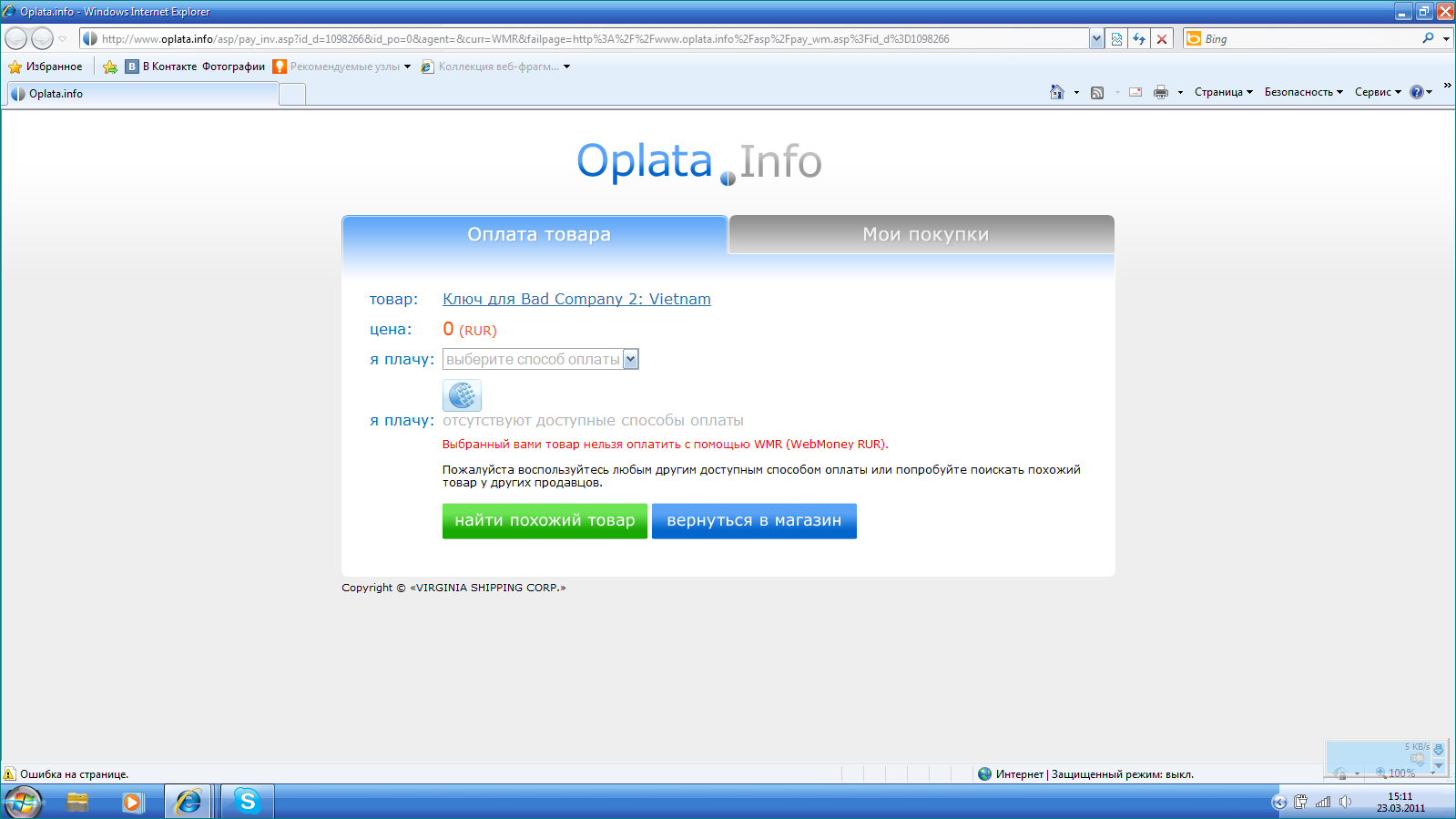Expand the address bar history dropdown
This screenshot has width=1456, height=819.
coord(1096,39)
